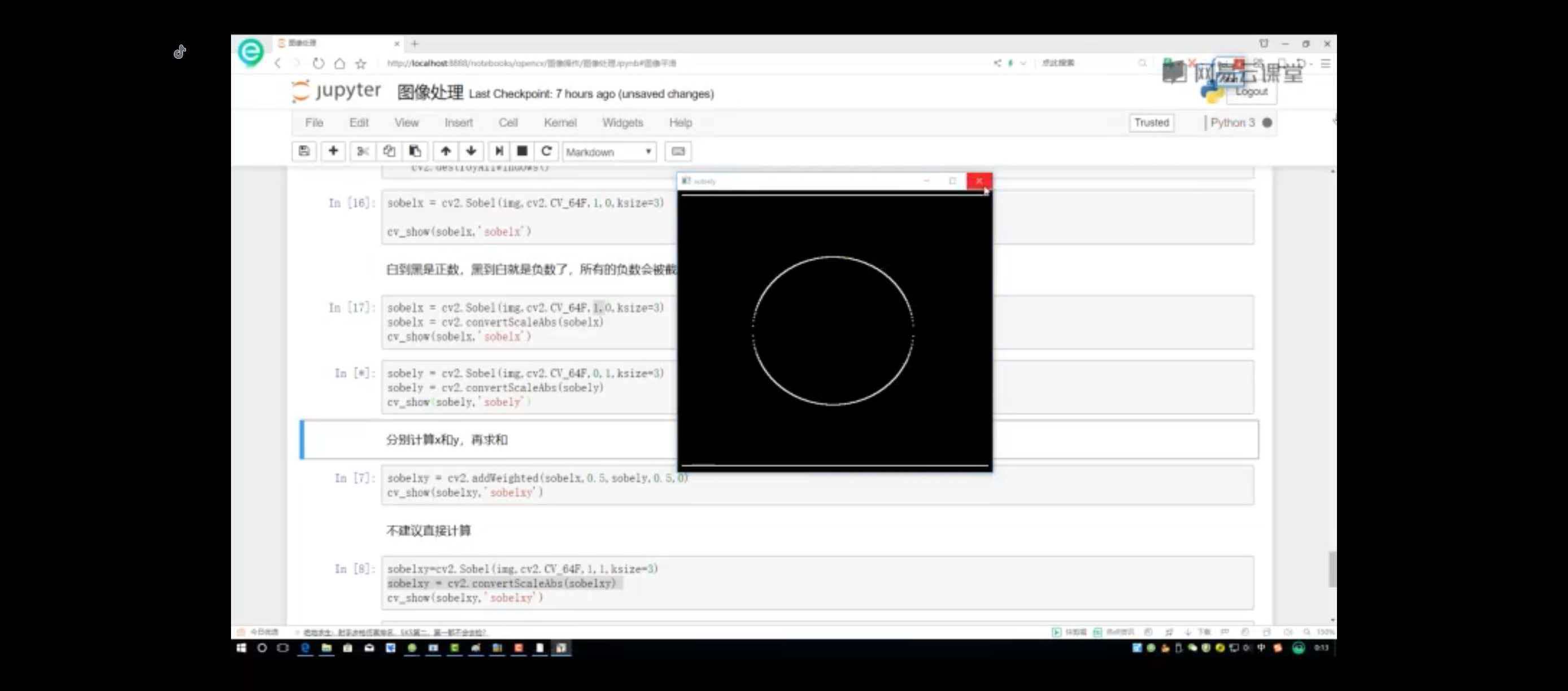Click the input method 中 indicator in the tray

(1261, 648)
